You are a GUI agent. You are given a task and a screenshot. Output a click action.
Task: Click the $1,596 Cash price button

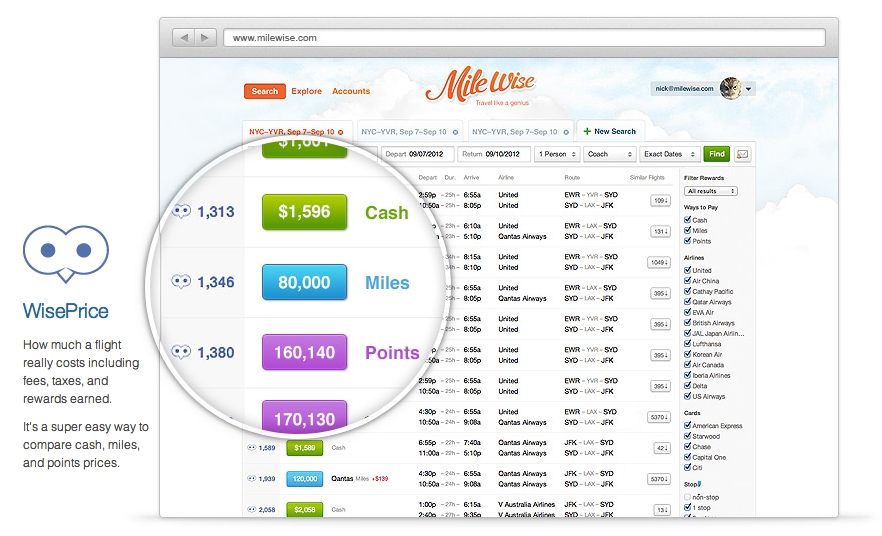304,211
